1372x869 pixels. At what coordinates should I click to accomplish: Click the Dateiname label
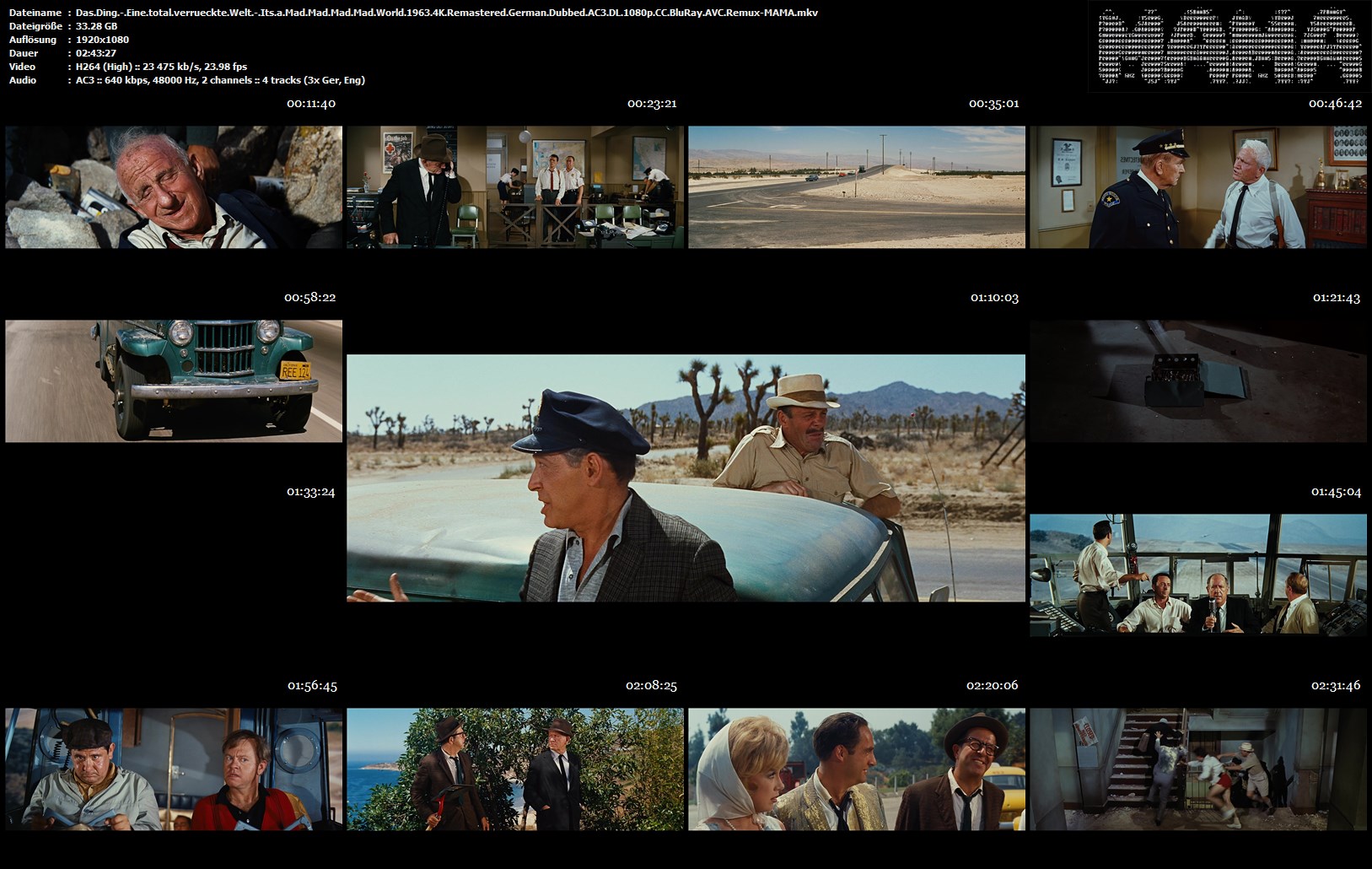coord(35,13)
